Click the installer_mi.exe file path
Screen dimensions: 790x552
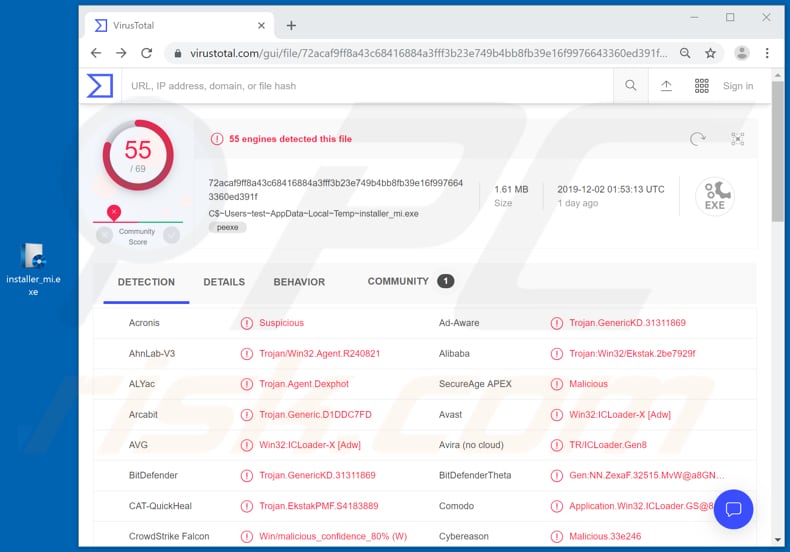[x=313, y=214]
